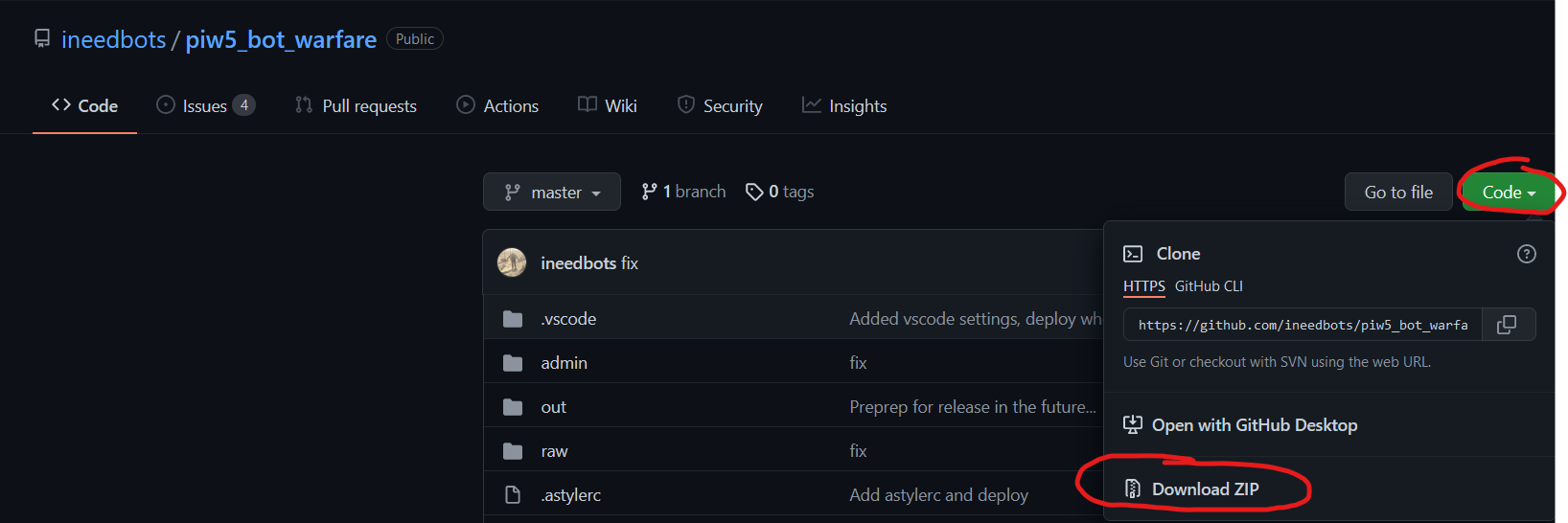The height and width of the screenshot is (523, 1568).
Task: Copy the HTTPS clone URL
Action: [x=1507, y=325]
